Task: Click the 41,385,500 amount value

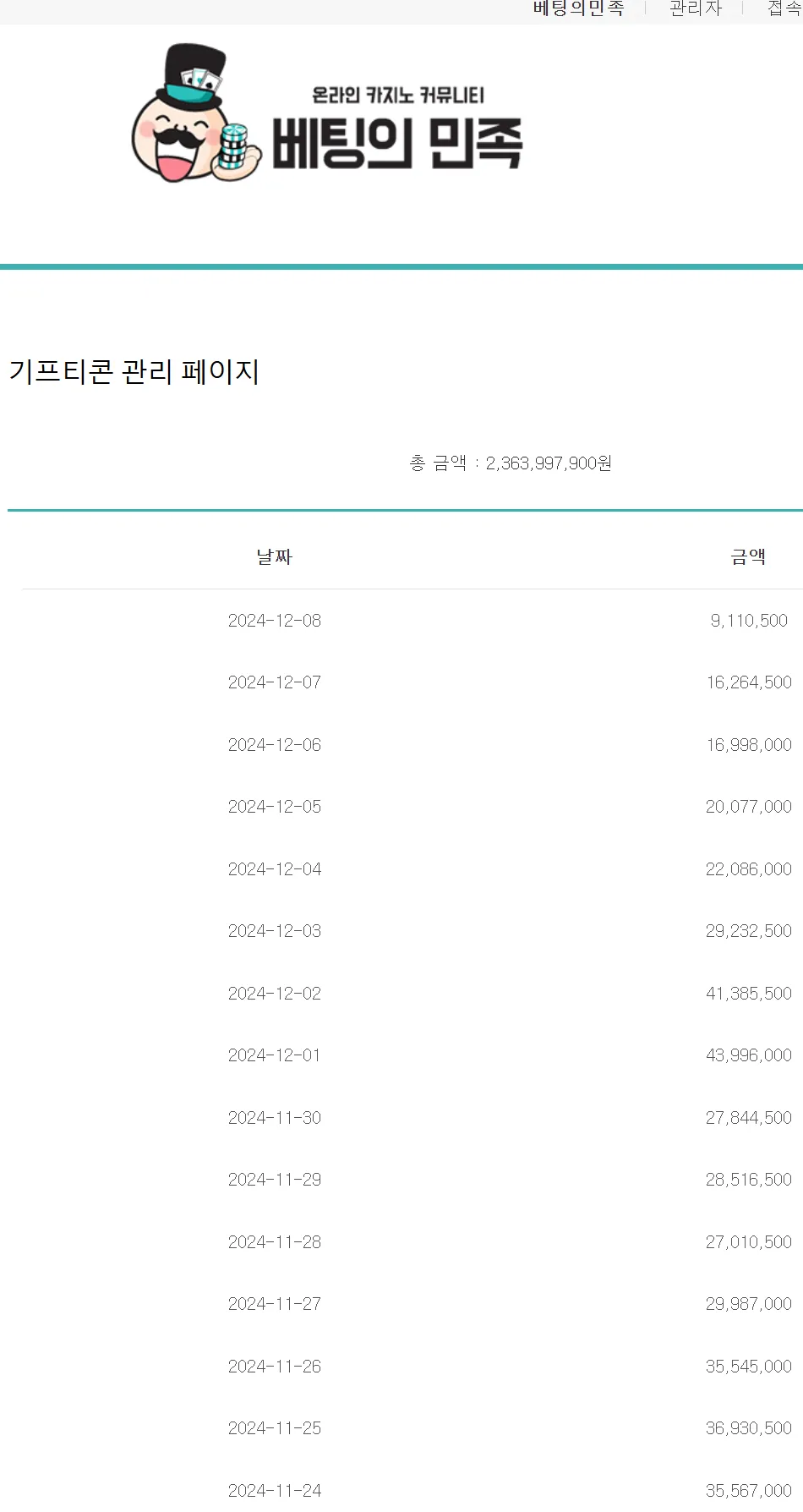Action: click(x=749, y=994)
